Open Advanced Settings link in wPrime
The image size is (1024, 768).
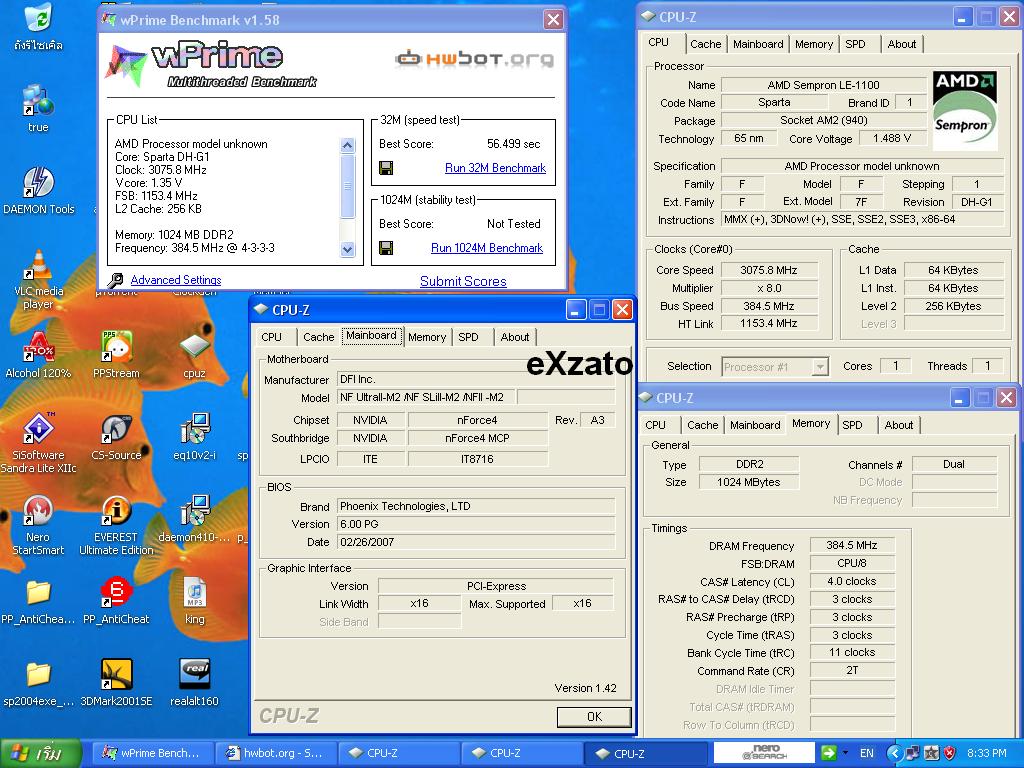[x=176, y=280]
